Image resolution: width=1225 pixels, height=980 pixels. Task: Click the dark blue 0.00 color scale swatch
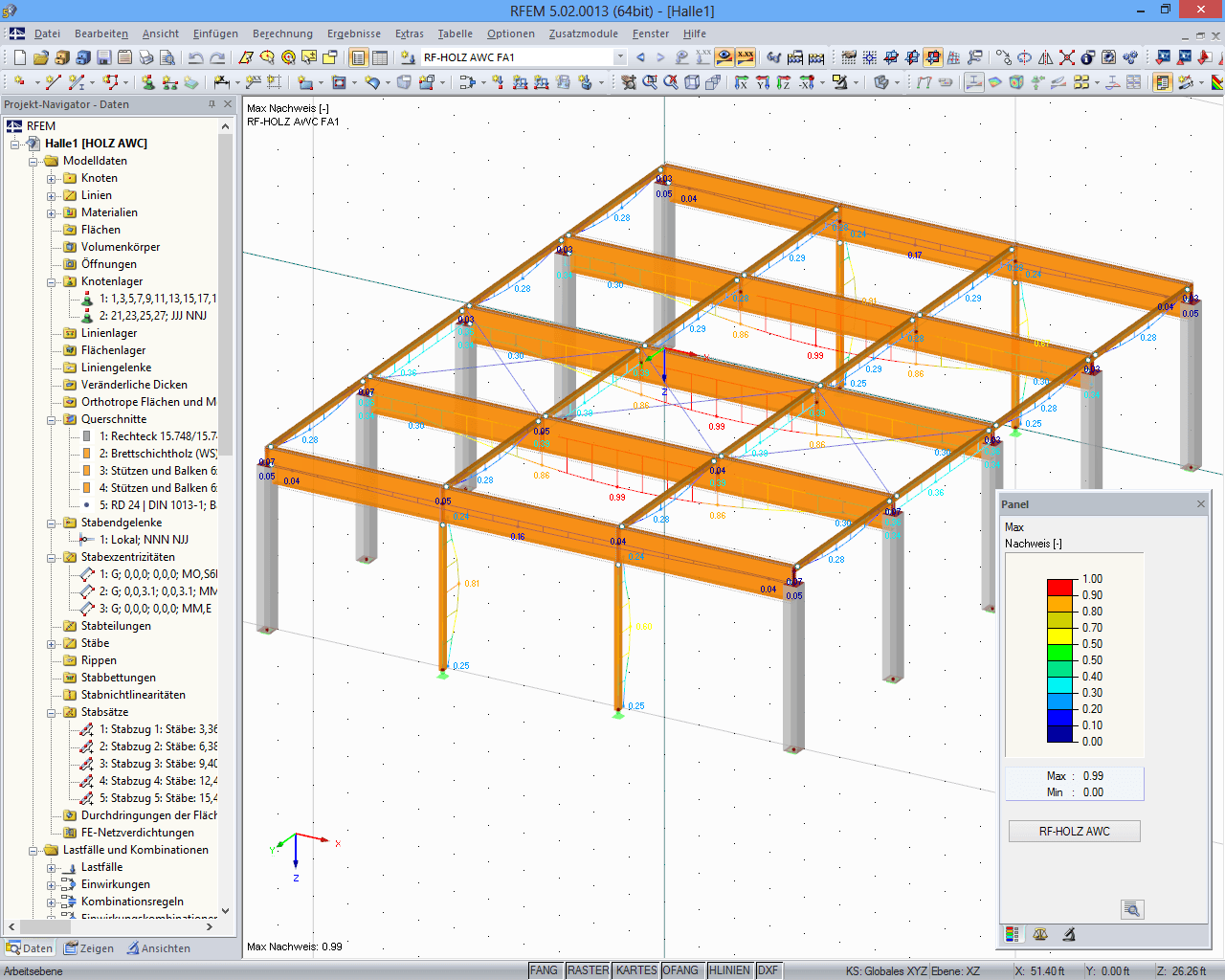[1060, 734]
